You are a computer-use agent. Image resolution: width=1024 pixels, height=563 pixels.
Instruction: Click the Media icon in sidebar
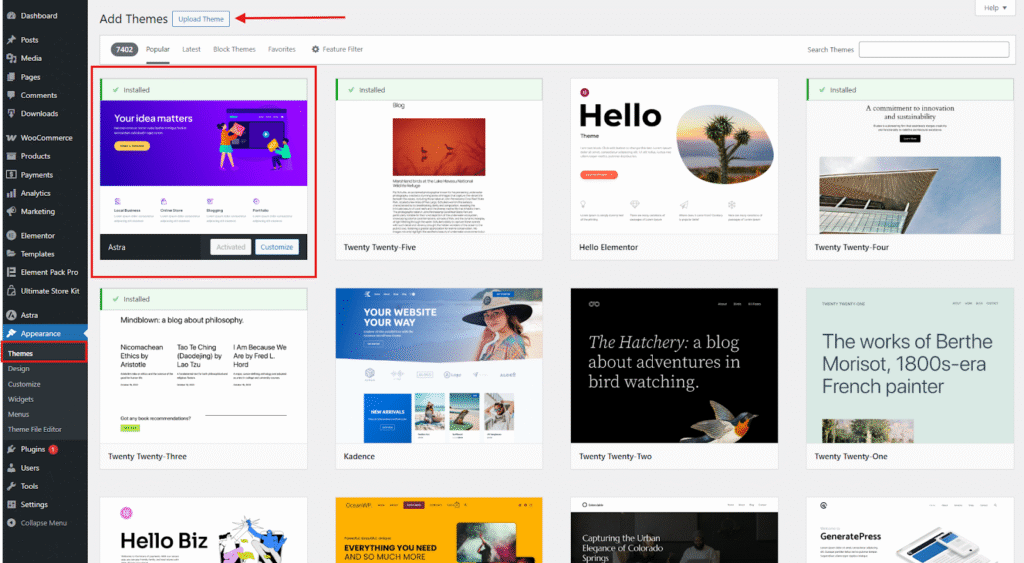[x=11, y=58]
